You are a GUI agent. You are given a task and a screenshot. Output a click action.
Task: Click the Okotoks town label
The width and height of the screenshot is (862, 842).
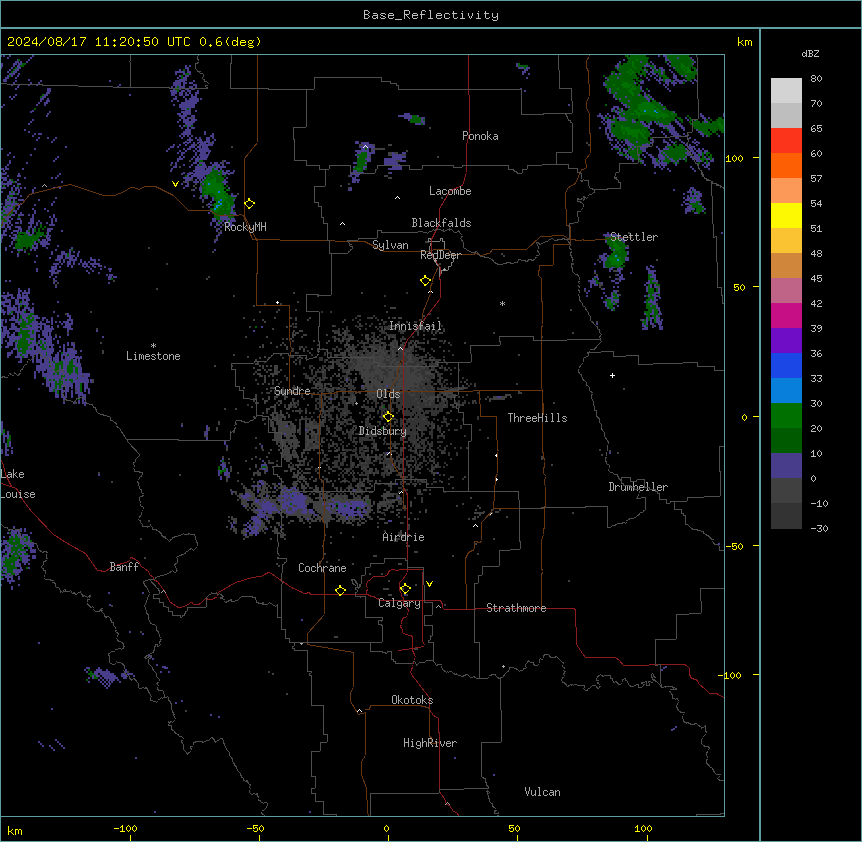tap(412, 700)
